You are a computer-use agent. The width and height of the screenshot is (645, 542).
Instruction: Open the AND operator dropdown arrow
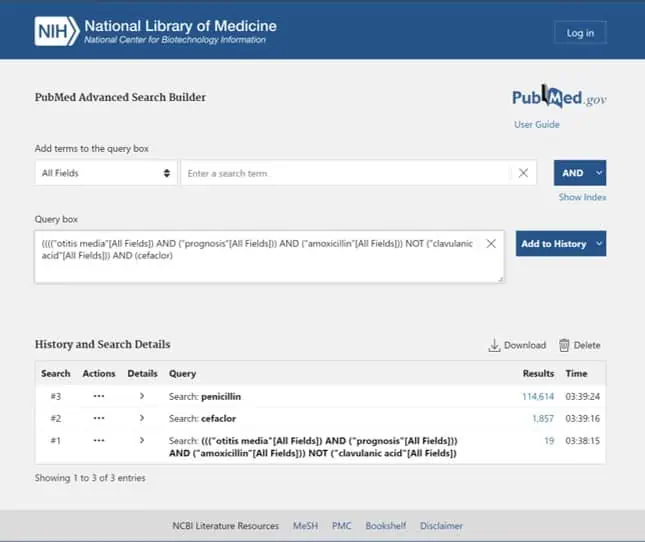point(598,173)
